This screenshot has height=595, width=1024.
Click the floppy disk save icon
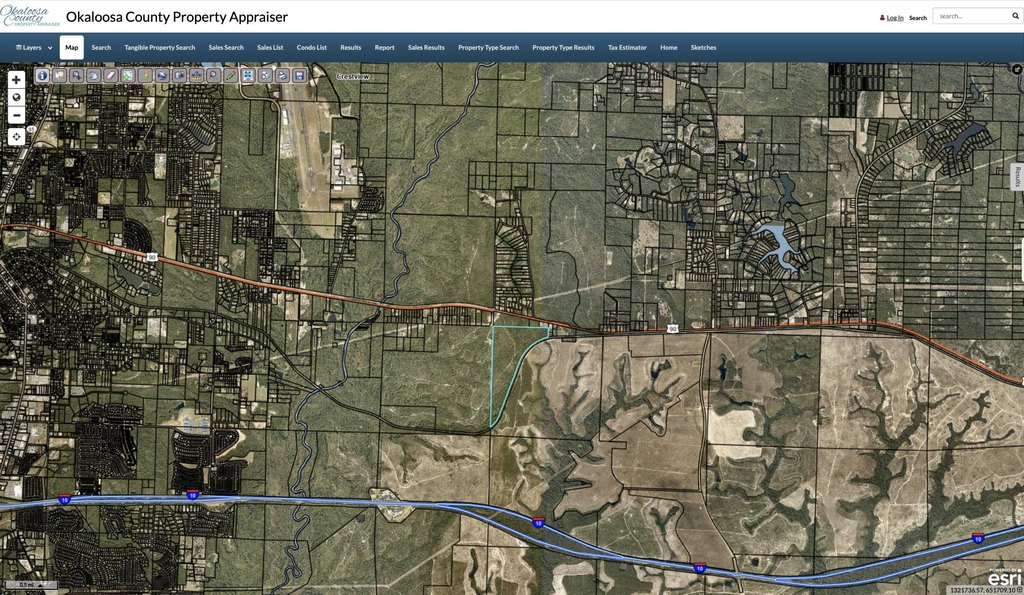(x=299, y=75)
